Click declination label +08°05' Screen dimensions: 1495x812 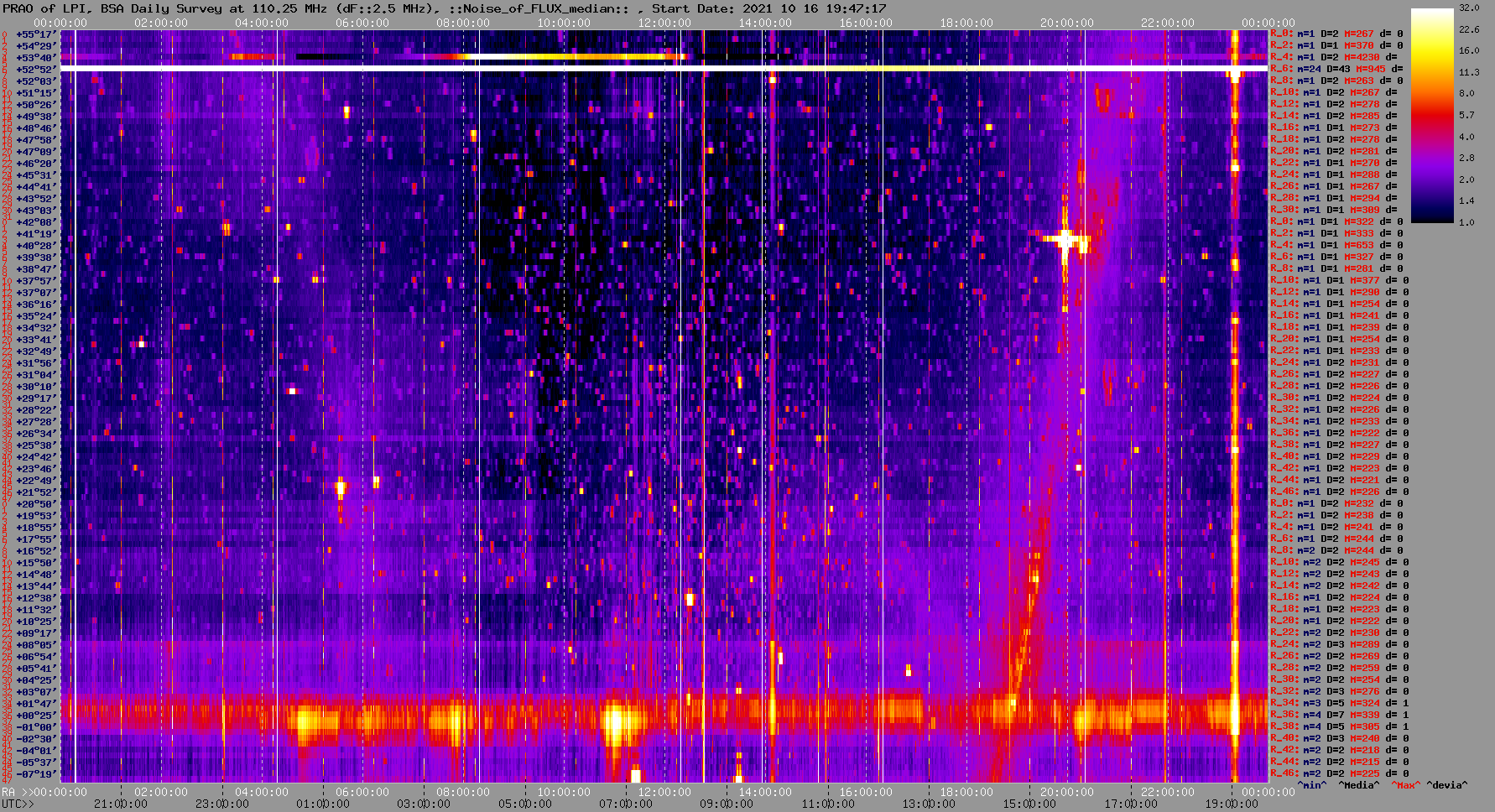tap(36, 645)
